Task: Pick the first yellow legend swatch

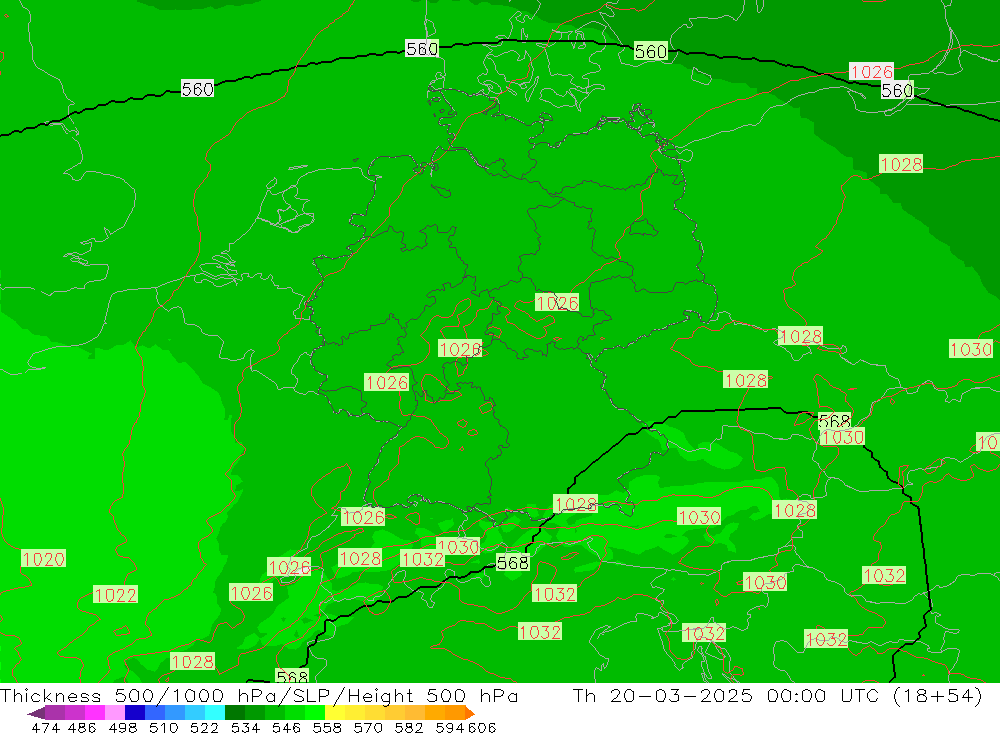Action: (x=335, y=713)
